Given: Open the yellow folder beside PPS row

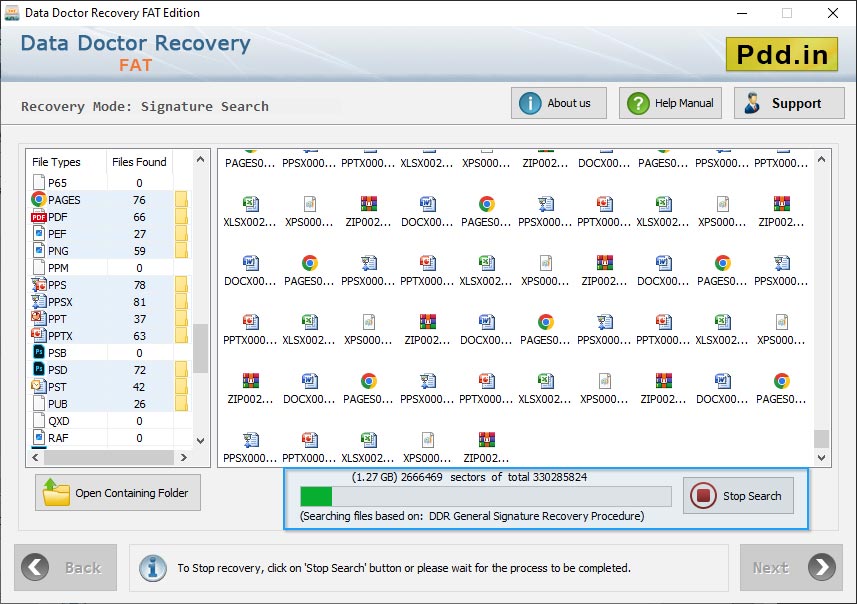Looking at the screenshot, I should click(x=181, y=285).
